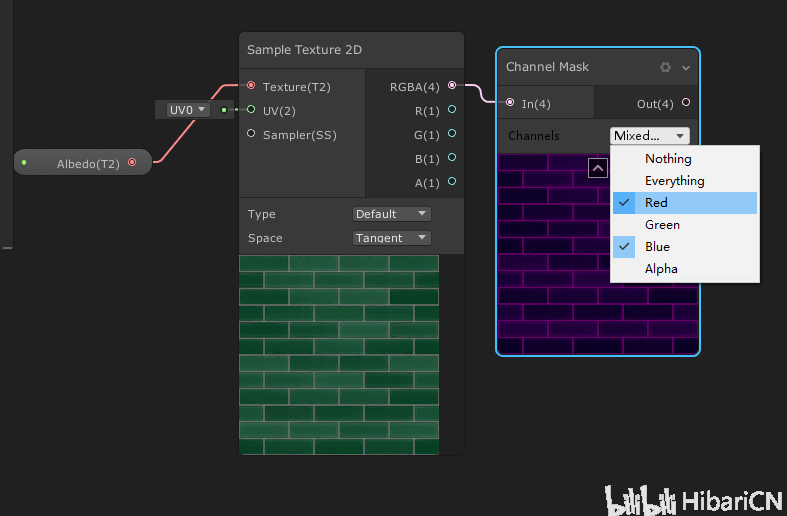Open the UV0 channel dropdown
The width and height of the screenshot is (787, 516).
(x=187, y=110)
